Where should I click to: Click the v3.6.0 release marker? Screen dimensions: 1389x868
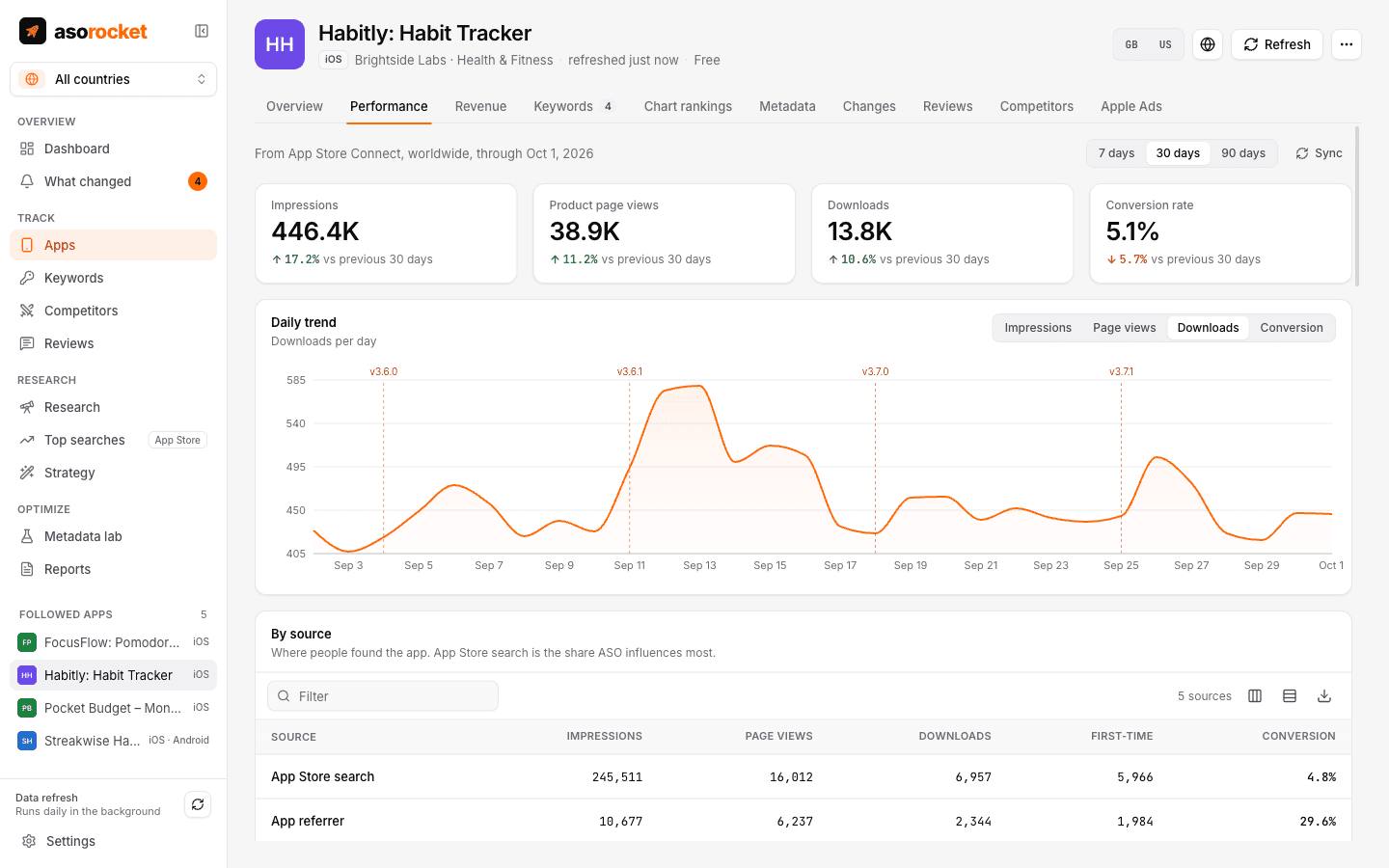[x=384, y=371]
